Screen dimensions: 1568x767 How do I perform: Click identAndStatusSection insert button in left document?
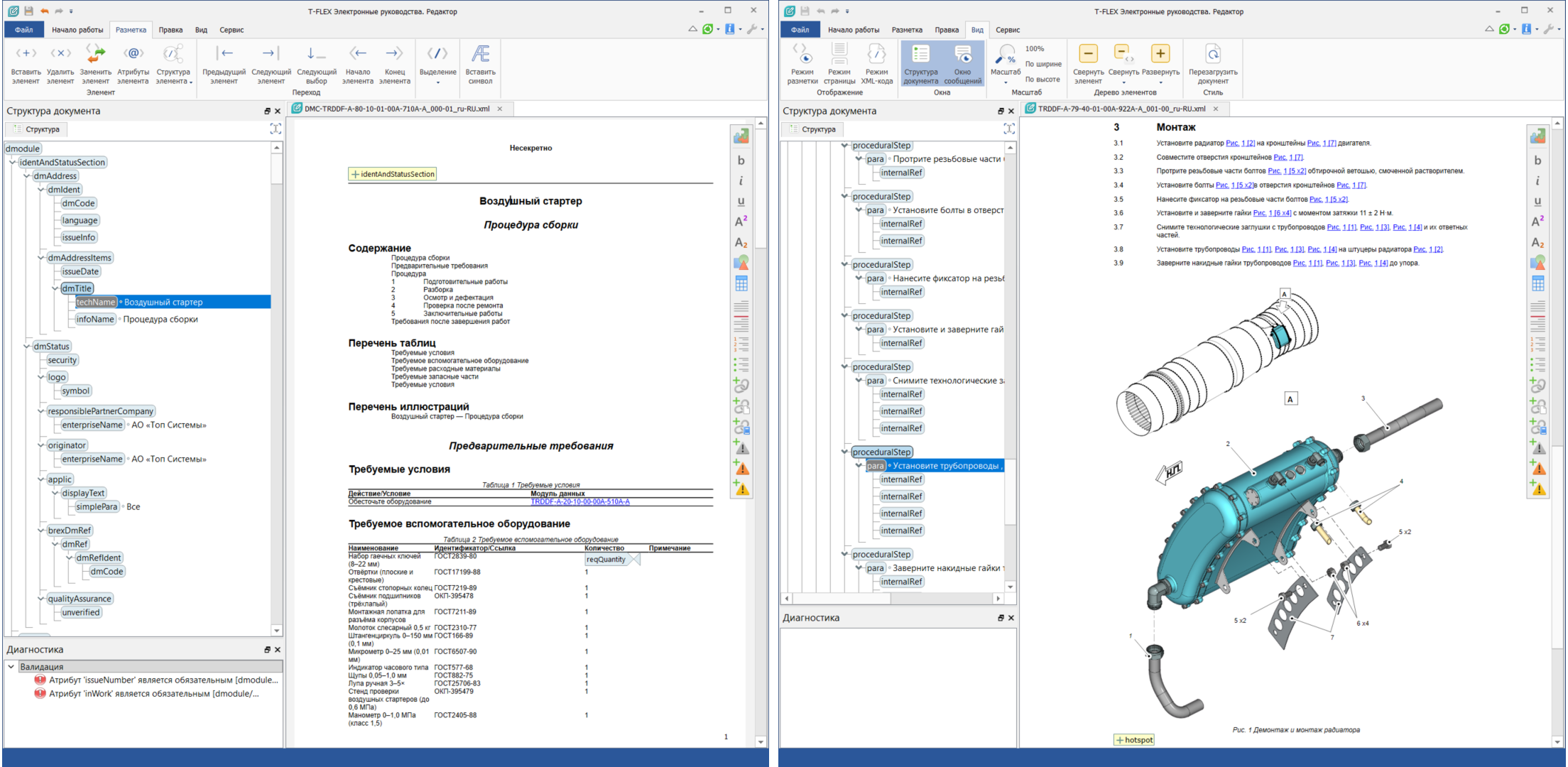[x=393, y=174]
